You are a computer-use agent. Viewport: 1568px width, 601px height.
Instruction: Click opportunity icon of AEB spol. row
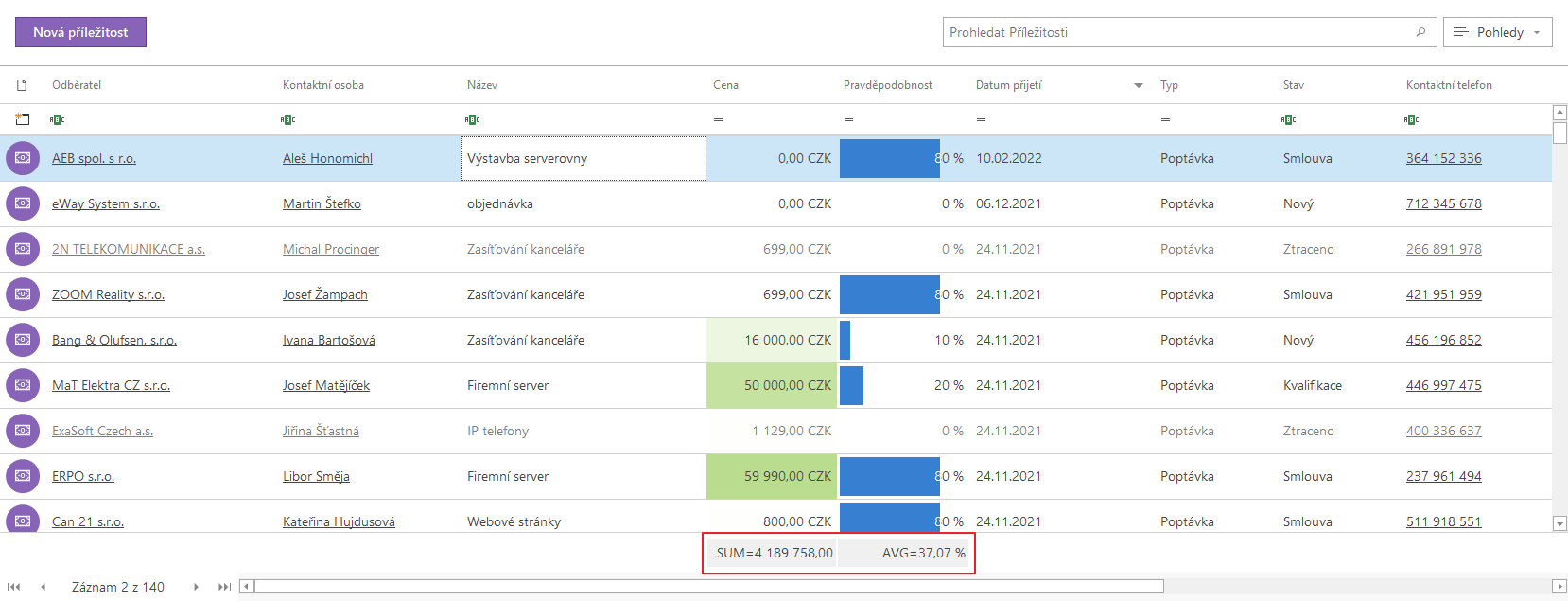23,158
